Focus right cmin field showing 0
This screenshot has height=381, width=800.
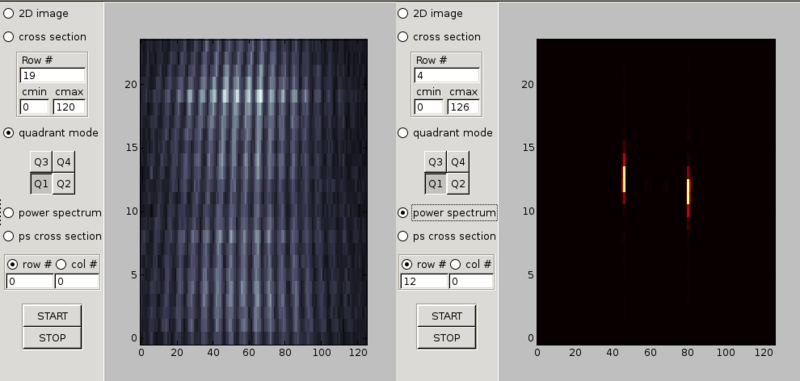pos(429,107)
